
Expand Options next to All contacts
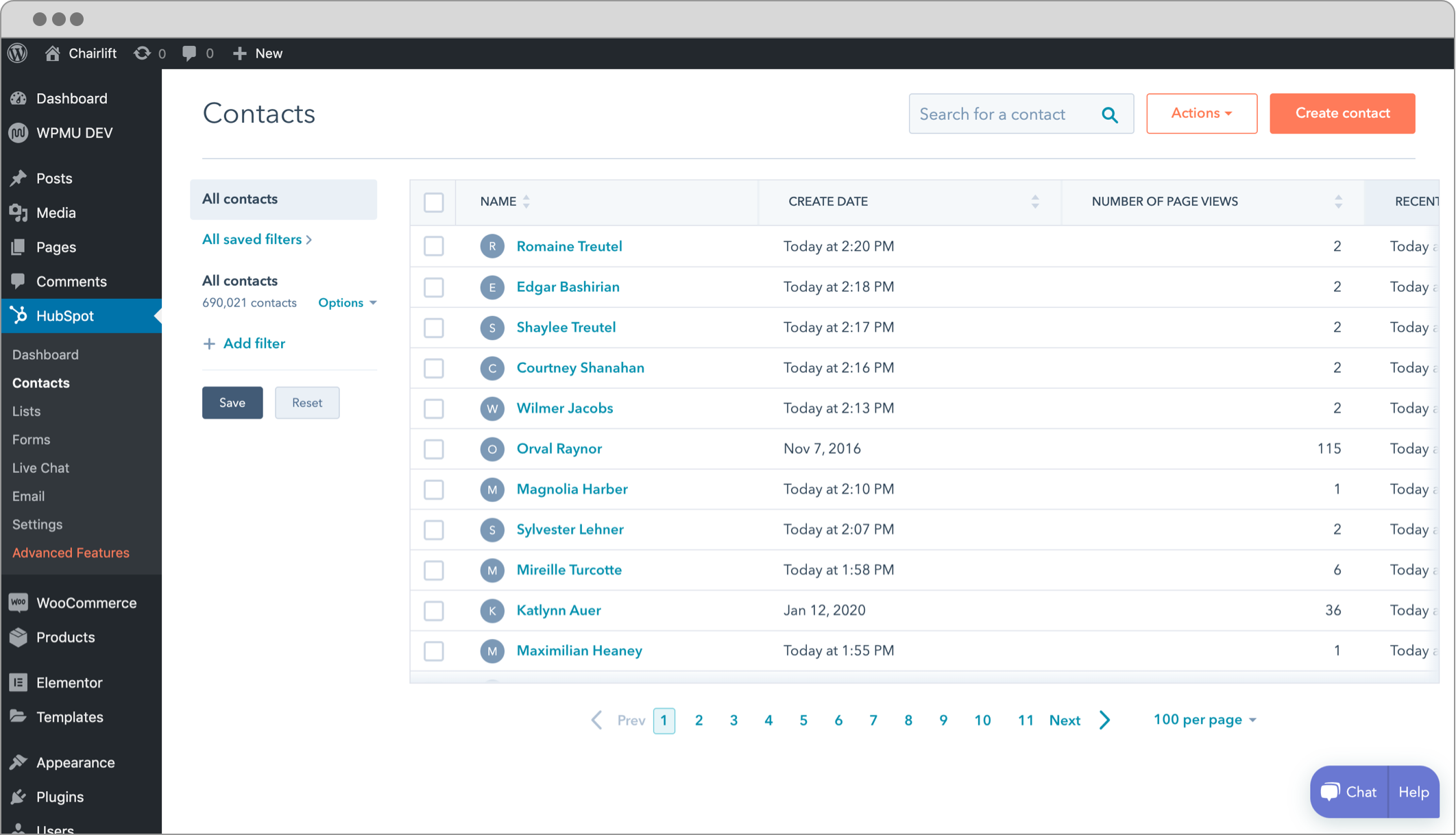point(347,303)
